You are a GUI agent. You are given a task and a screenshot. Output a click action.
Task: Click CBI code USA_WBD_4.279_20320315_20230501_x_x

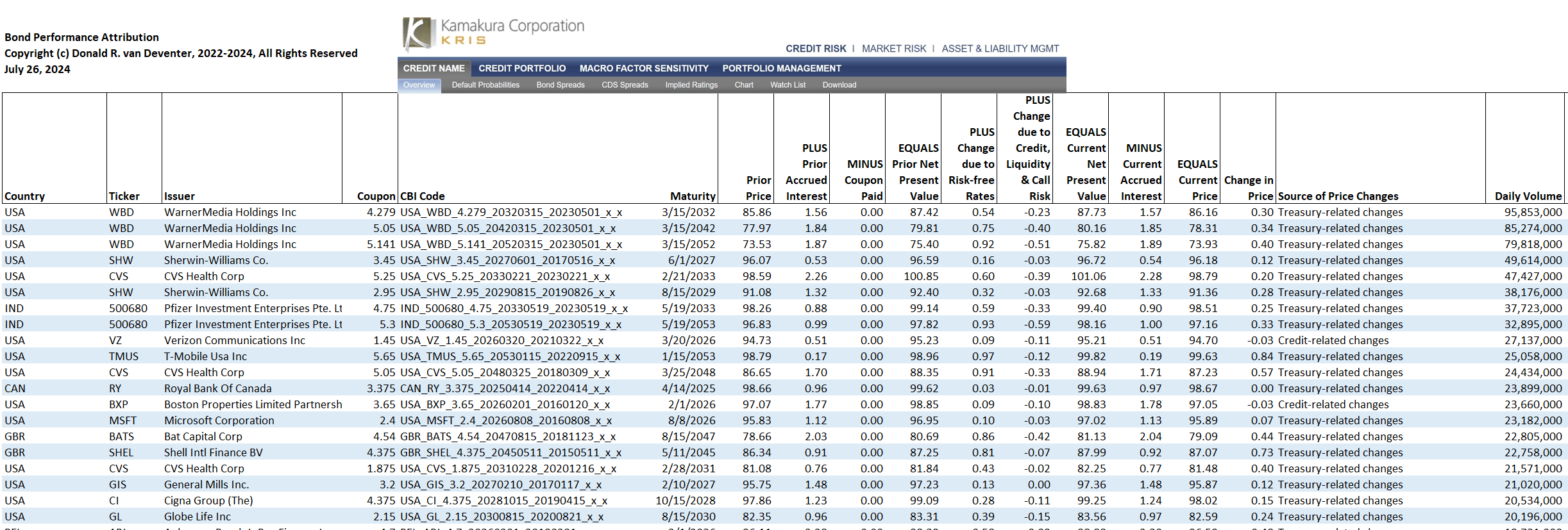point(511,212)
